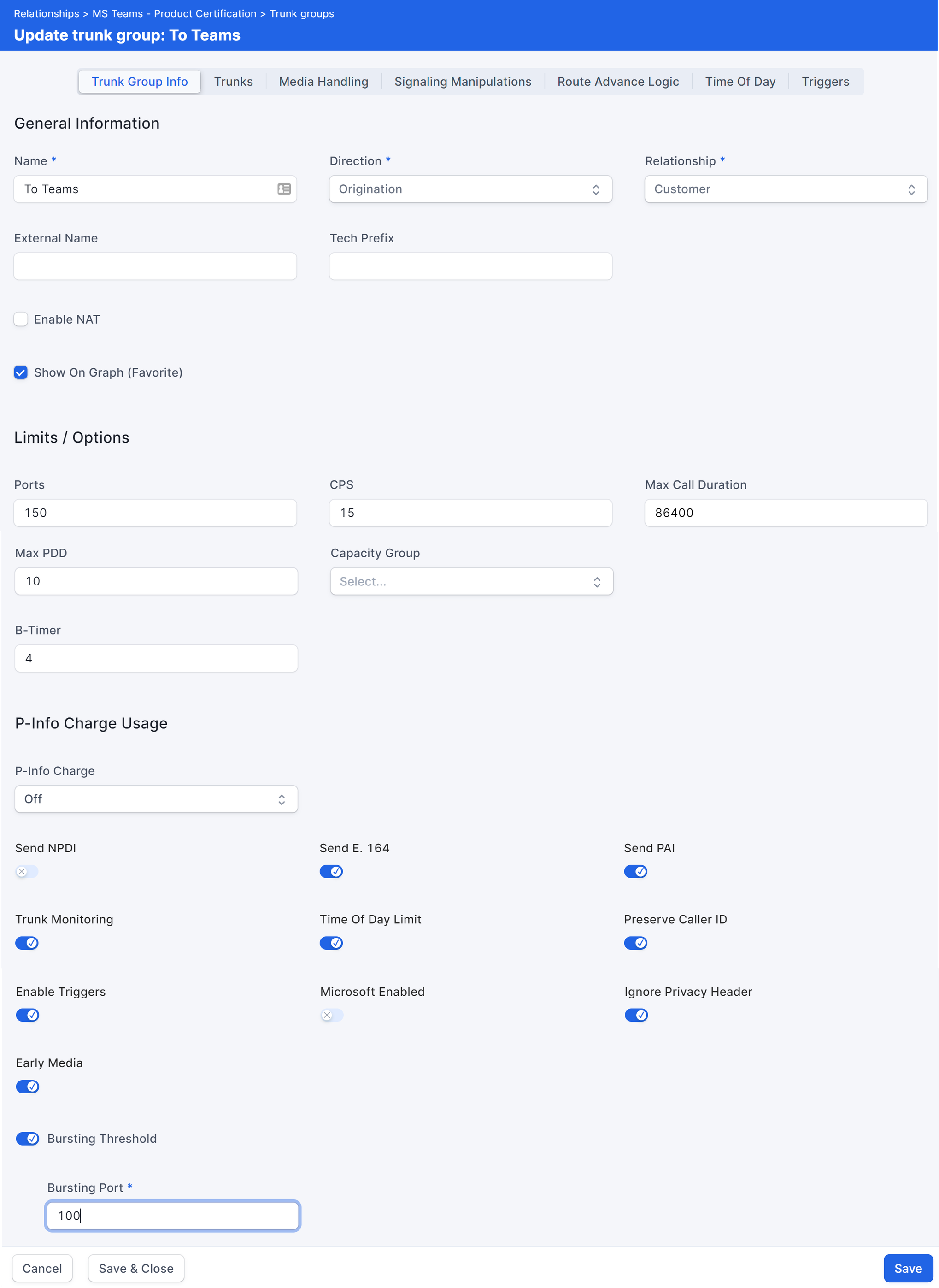Enable the Microsoft Enabled toggle

click(331, 1015)
